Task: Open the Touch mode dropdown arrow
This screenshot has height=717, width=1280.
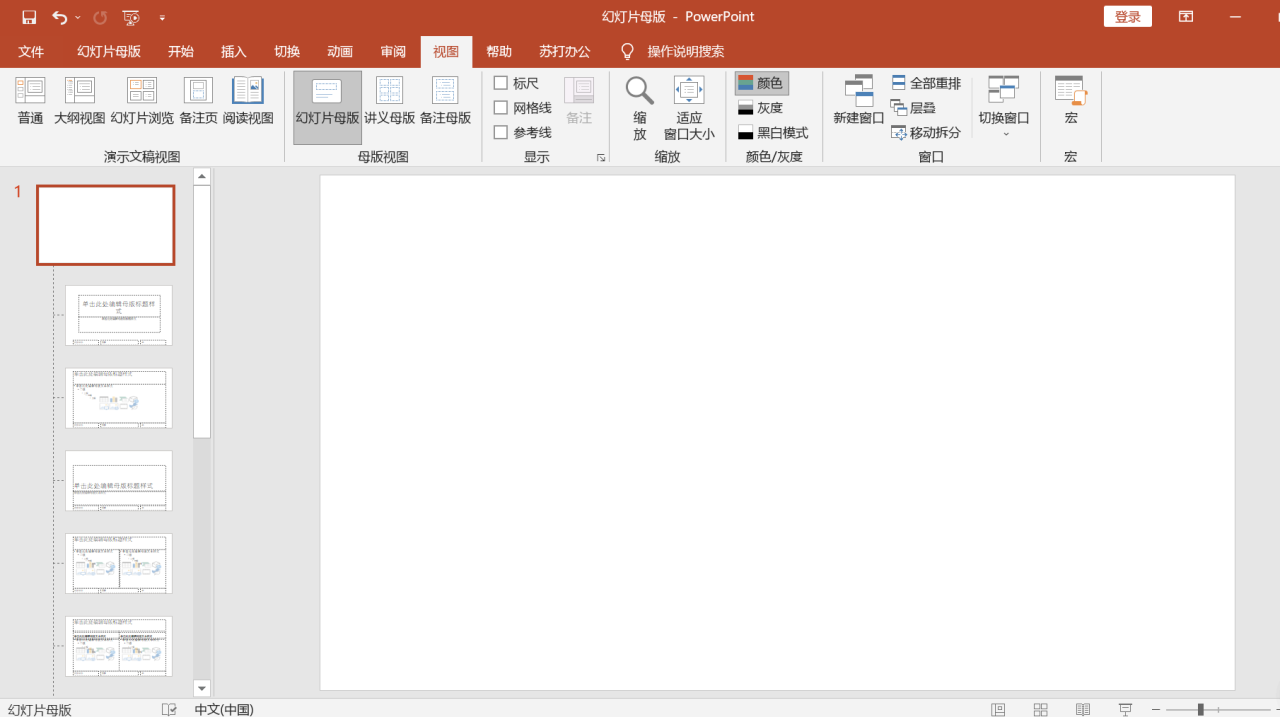Action: pyautogui.click(x=162, y=17)
